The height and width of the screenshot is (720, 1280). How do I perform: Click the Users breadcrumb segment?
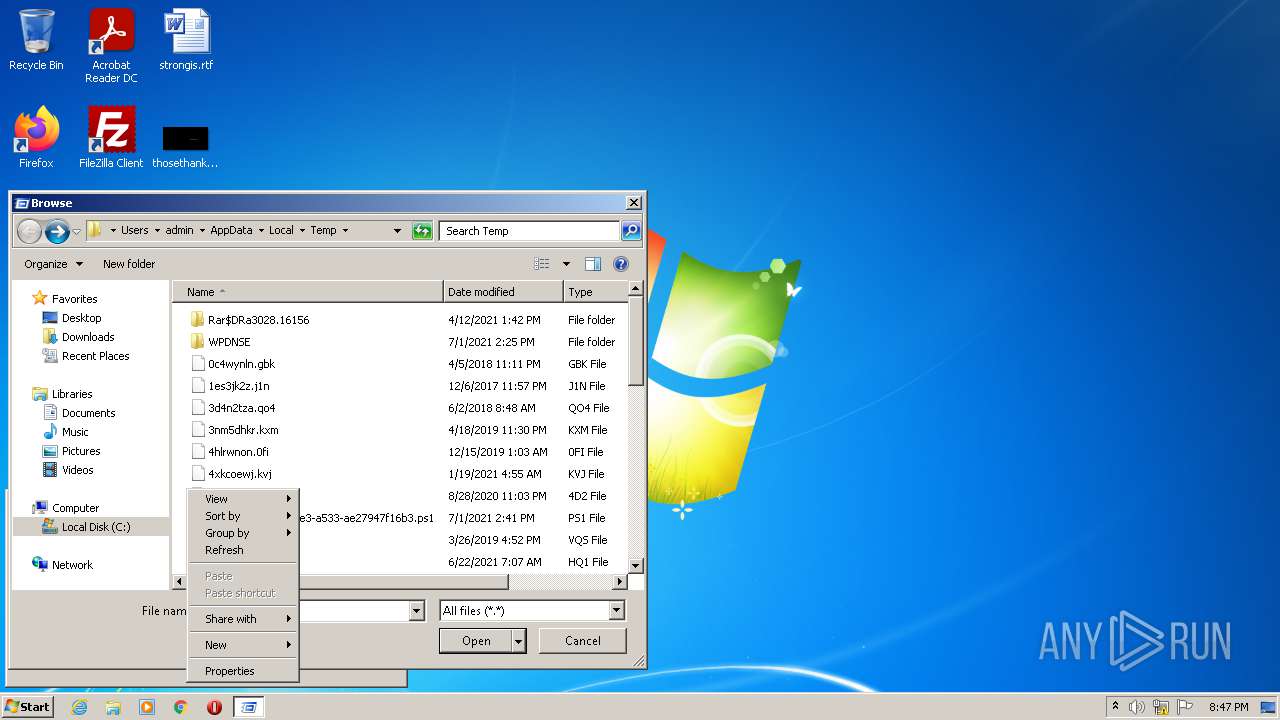(135, 230)
